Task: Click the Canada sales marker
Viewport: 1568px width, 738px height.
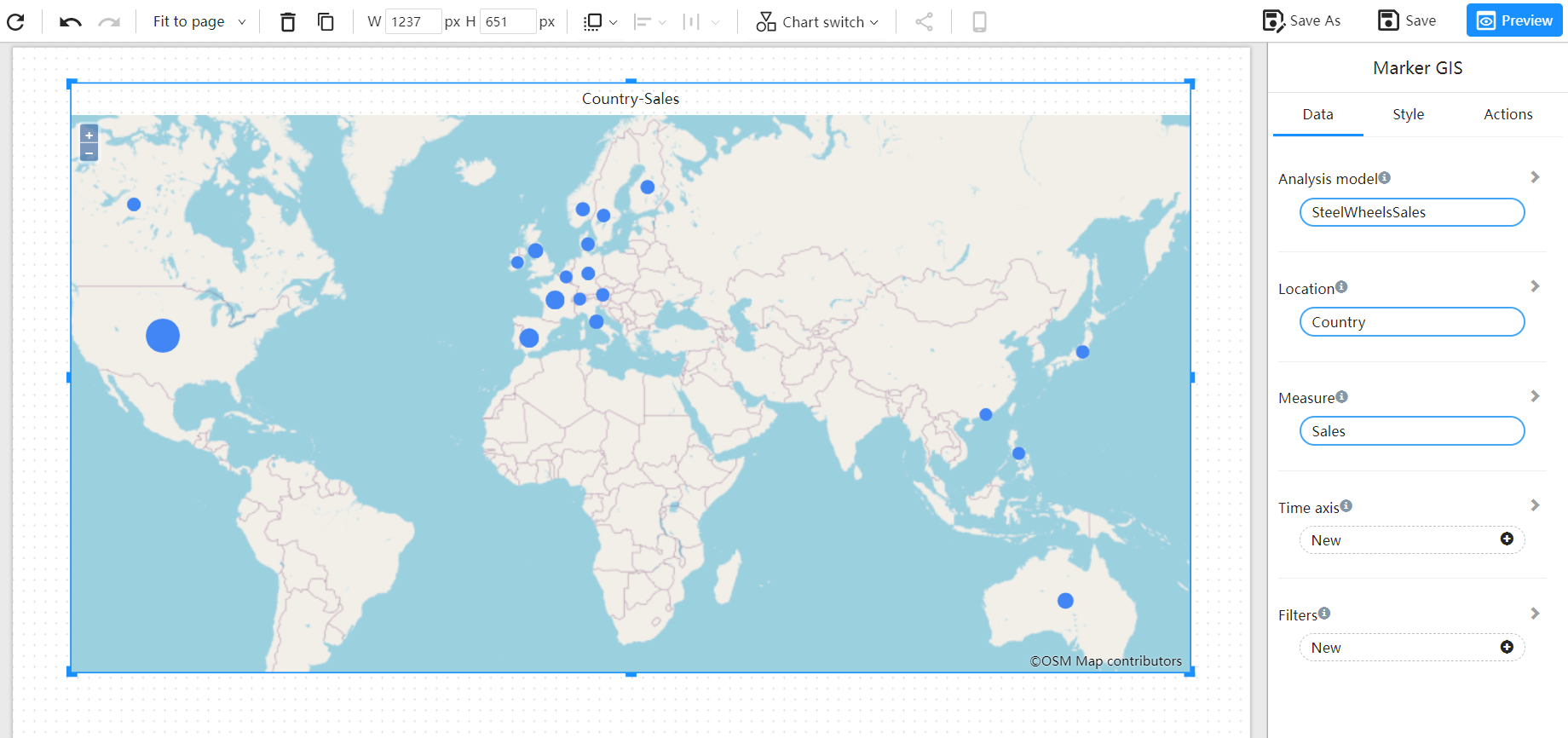Action: (x=134, y=205)
